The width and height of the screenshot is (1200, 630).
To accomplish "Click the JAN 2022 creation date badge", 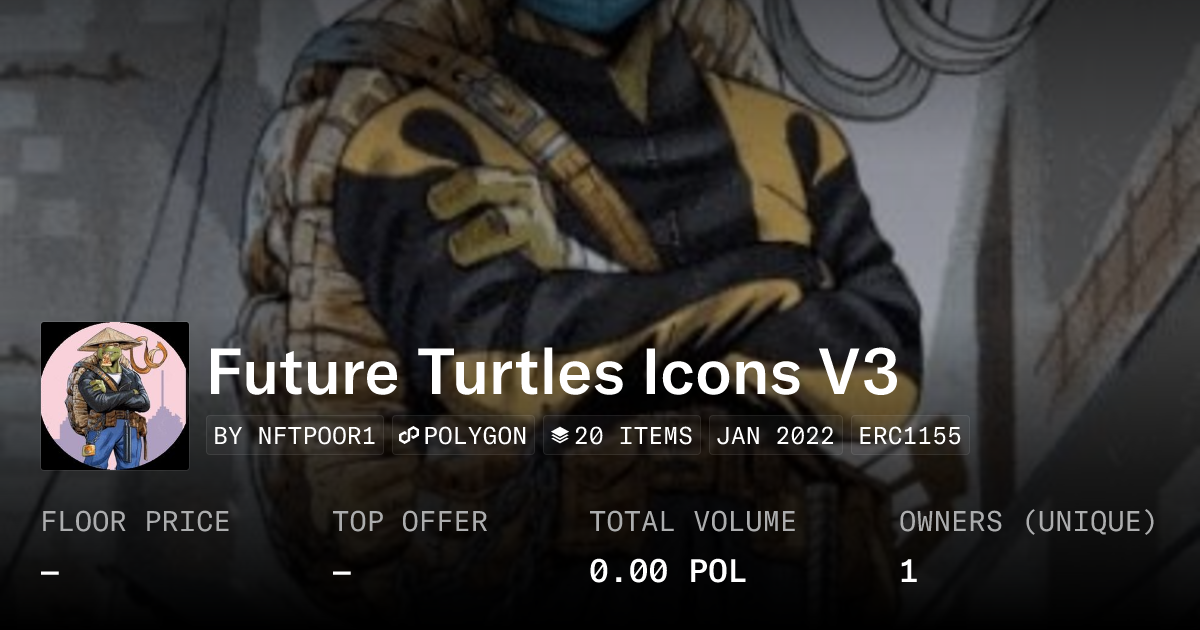I will pyautogui.click(x=776, y=436).
